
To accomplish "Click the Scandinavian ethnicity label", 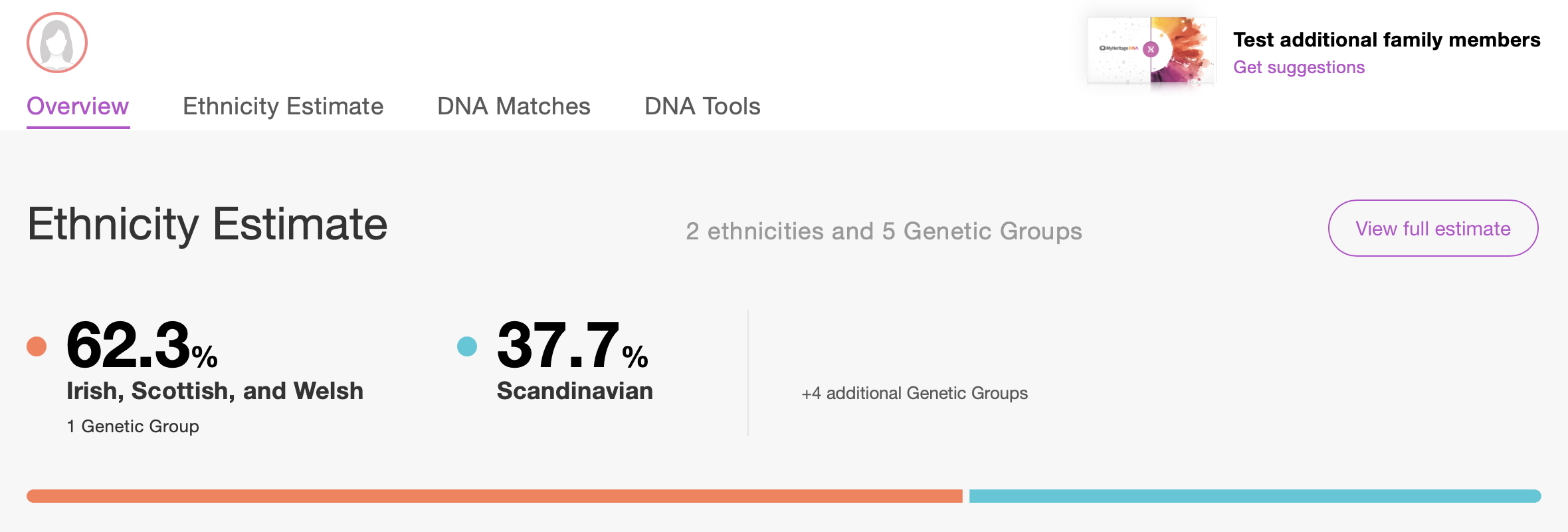I will click(575, 391).
